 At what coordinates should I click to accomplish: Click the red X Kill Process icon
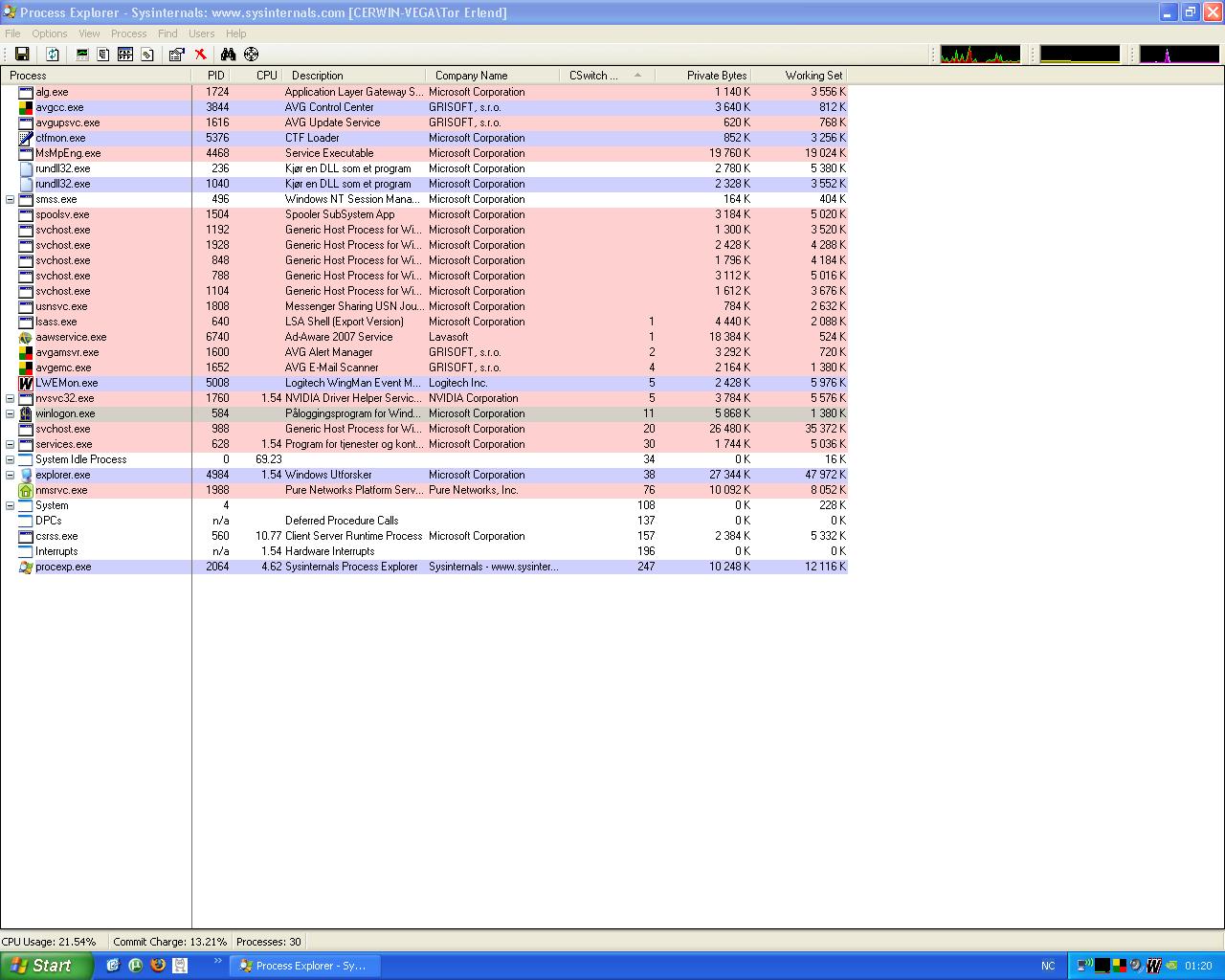pyautogui.click(x=200, y=55)
